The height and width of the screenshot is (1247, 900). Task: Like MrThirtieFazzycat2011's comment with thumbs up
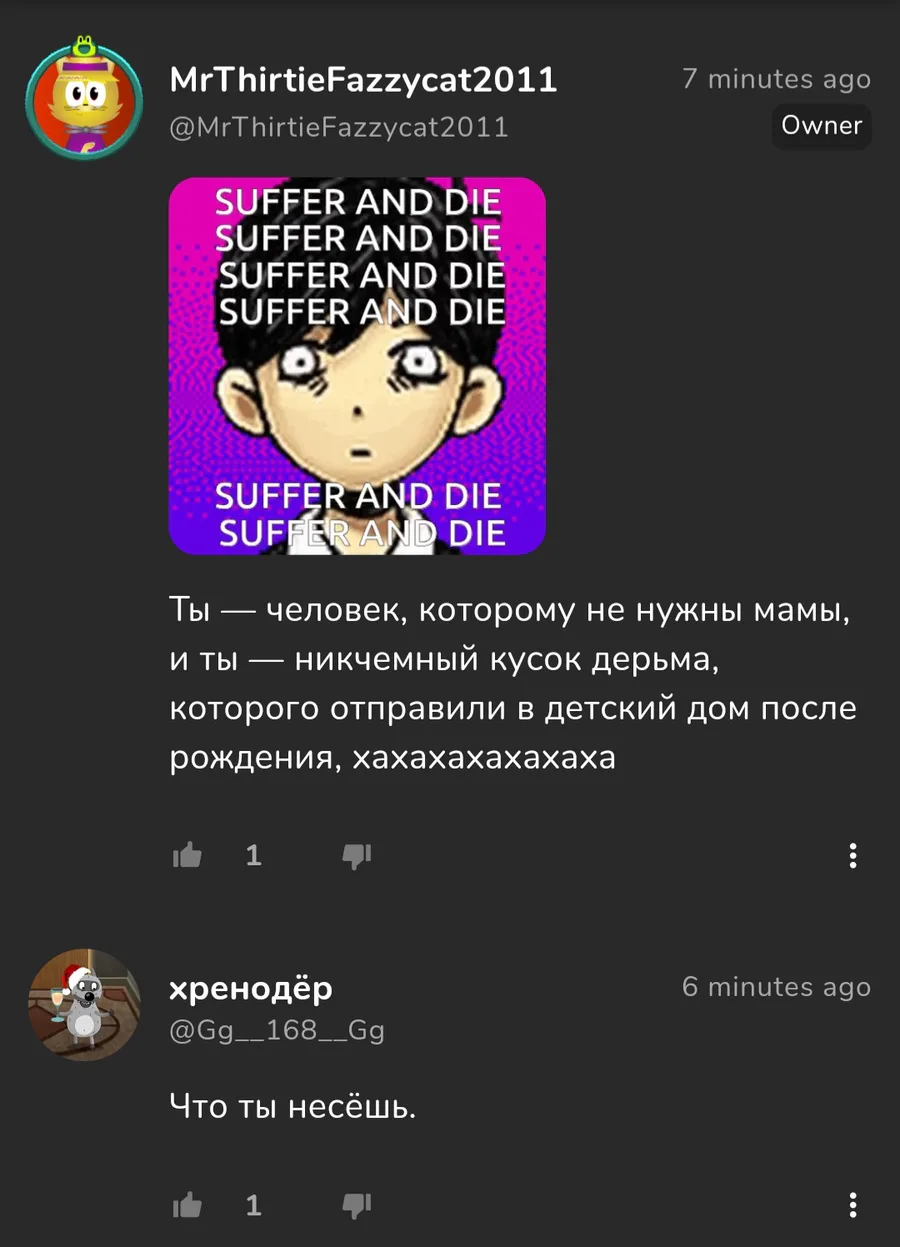pos(187,855)
